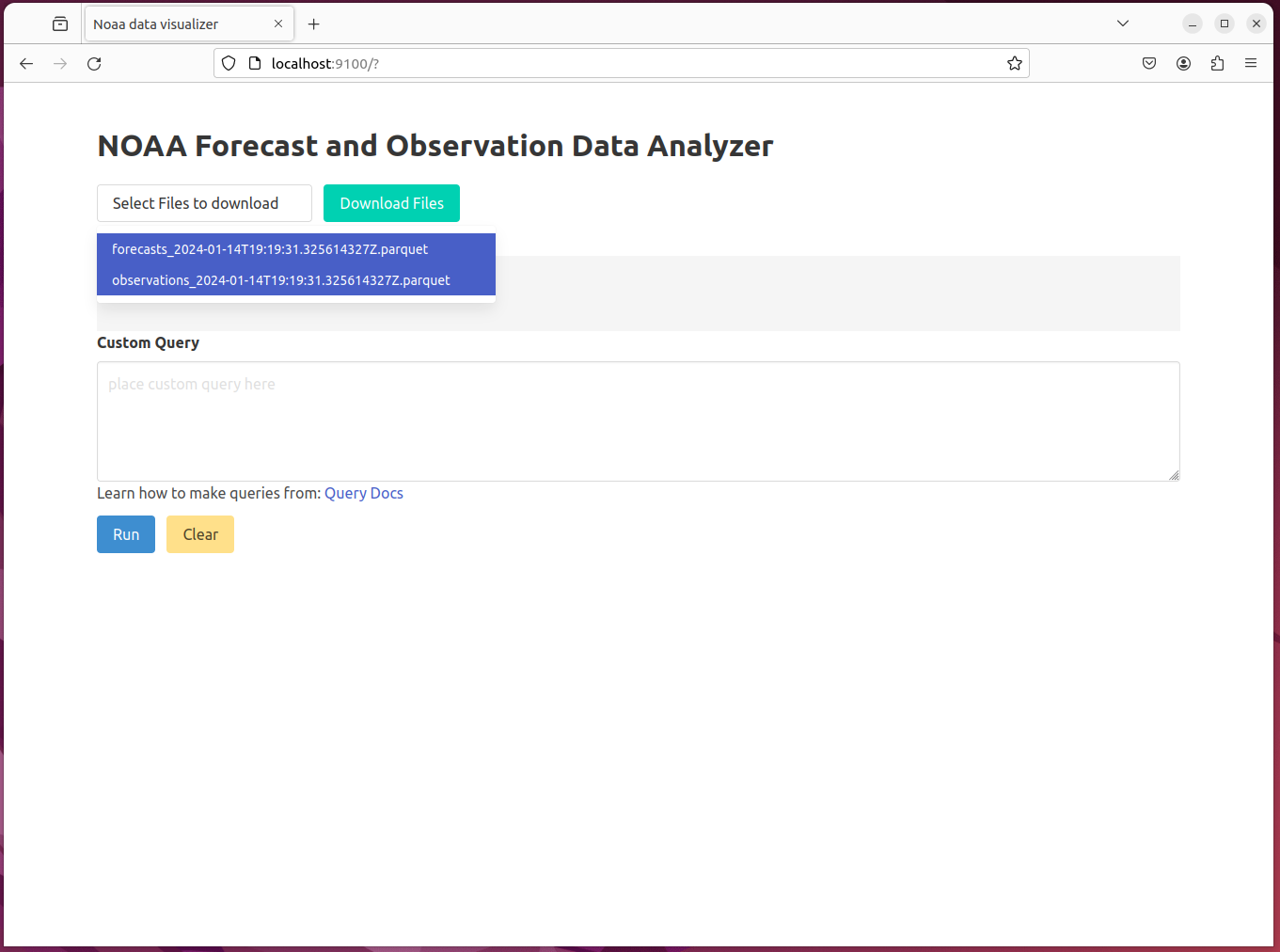This screenshot has height=952, width=1280.
Task: Reload the page with refresh icon
Action: click(94, 63)
